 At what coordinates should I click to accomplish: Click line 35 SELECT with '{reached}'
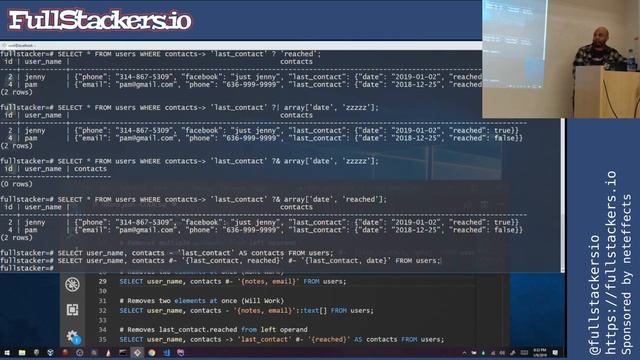(282, 340)
